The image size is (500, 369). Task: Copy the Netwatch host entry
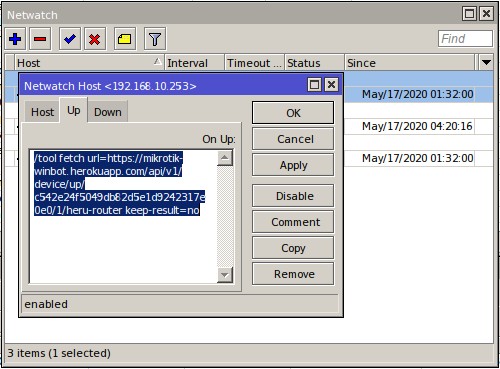click(293, 248)
